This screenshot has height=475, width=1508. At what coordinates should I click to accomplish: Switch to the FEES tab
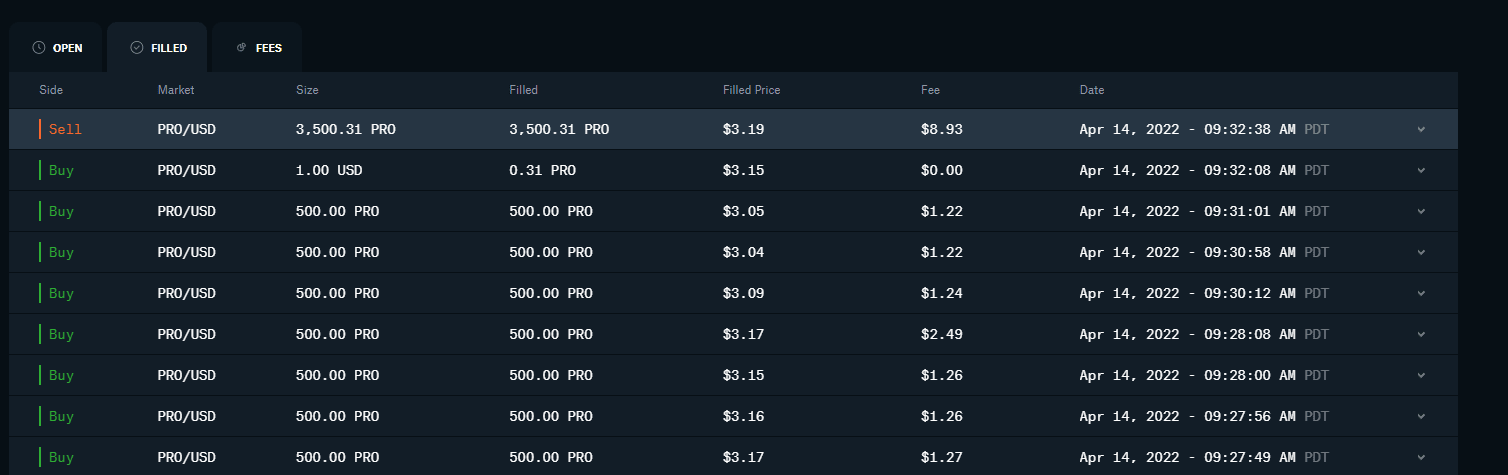tap(258, 48)
